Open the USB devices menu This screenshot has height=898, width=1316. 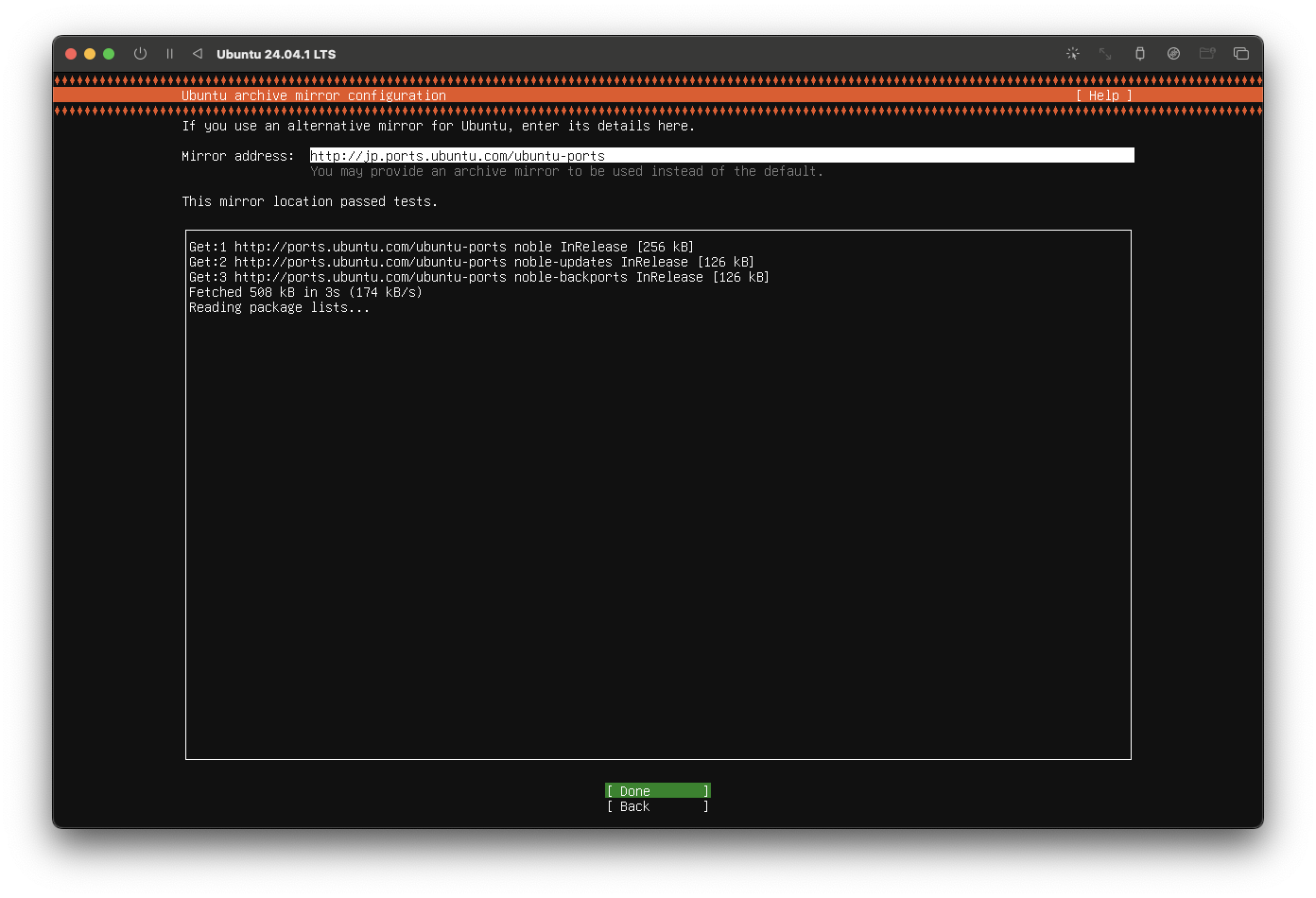(1140, 54)
